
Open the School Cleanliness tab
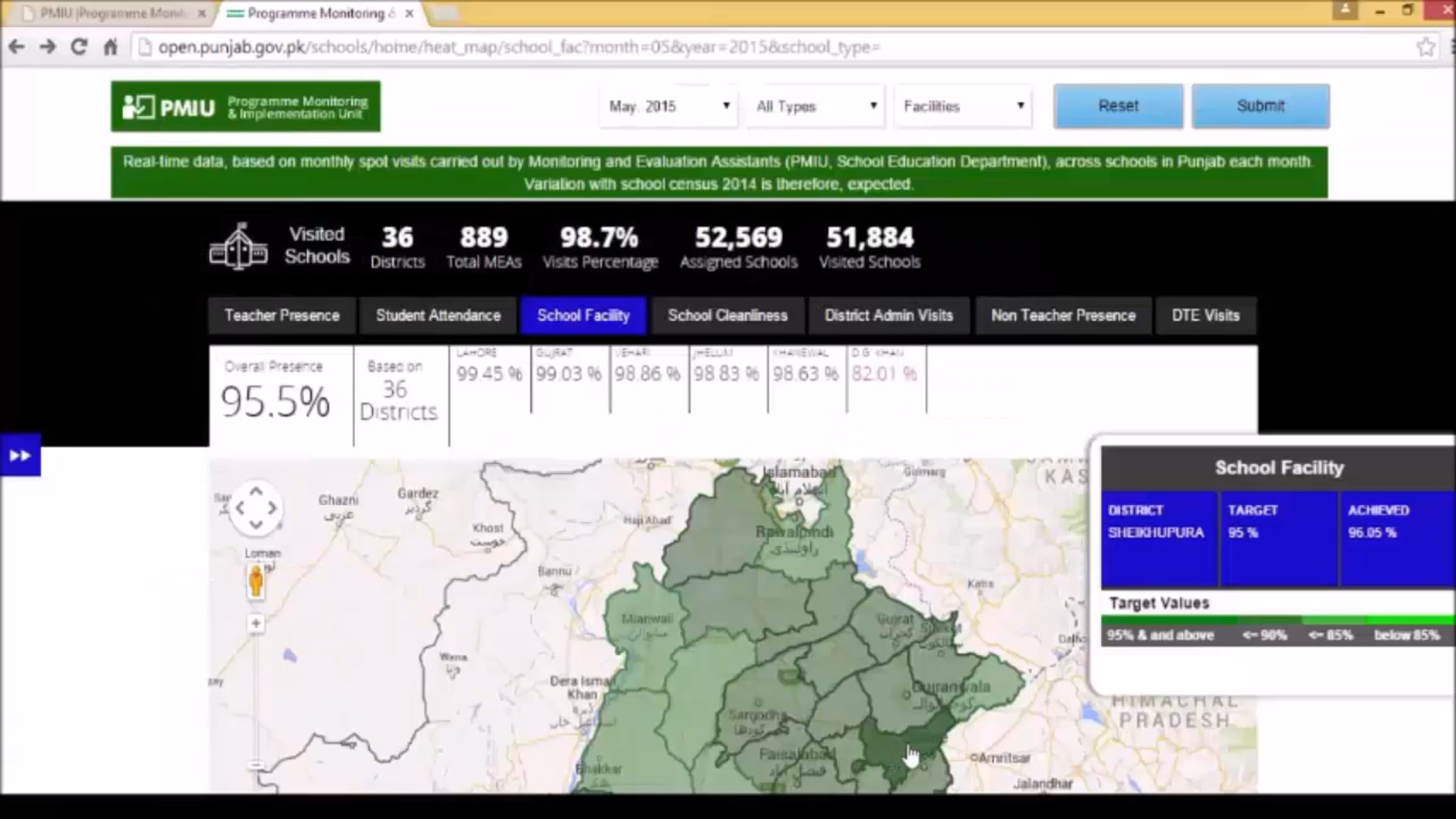(727, 315)
